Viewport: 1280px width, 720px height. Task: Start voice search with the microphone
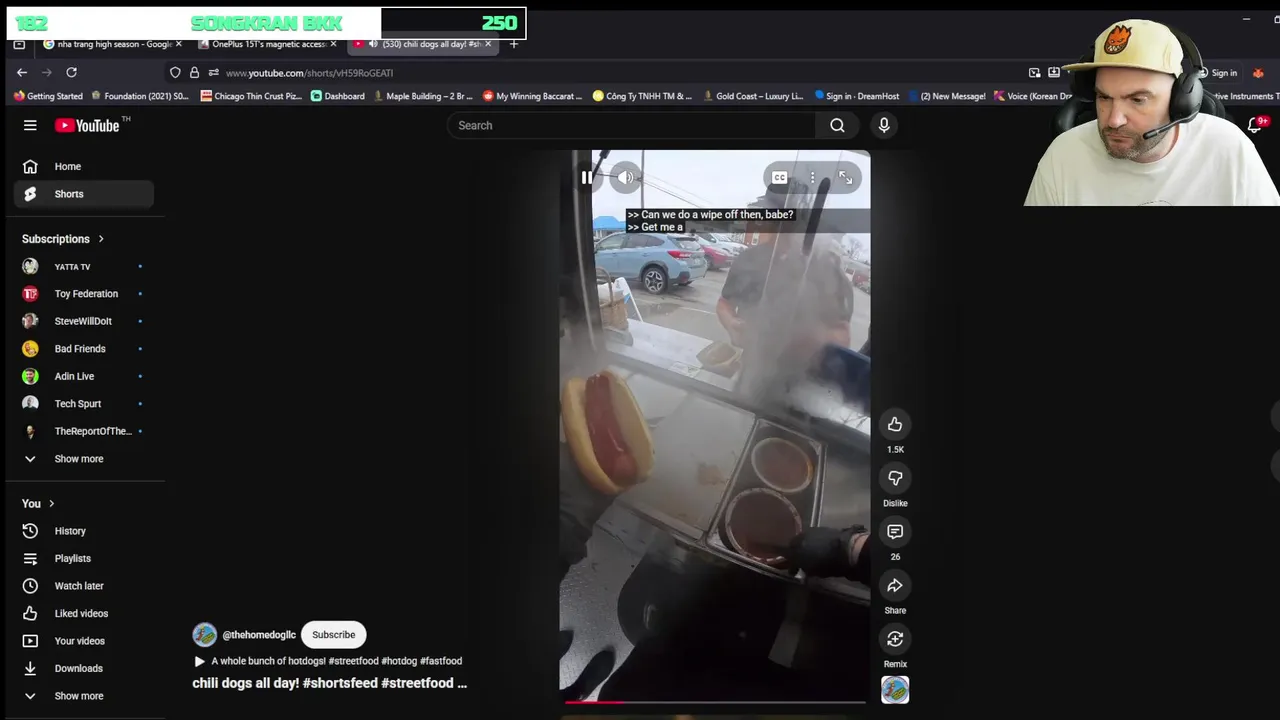[884, 125]
